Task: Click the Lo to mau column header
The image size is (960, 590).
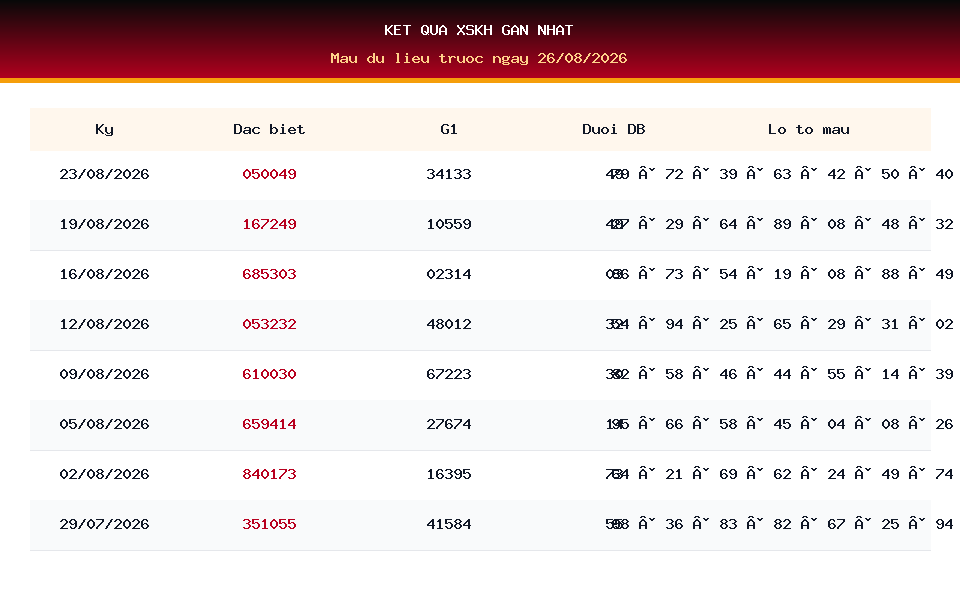Action: [809, 129]
